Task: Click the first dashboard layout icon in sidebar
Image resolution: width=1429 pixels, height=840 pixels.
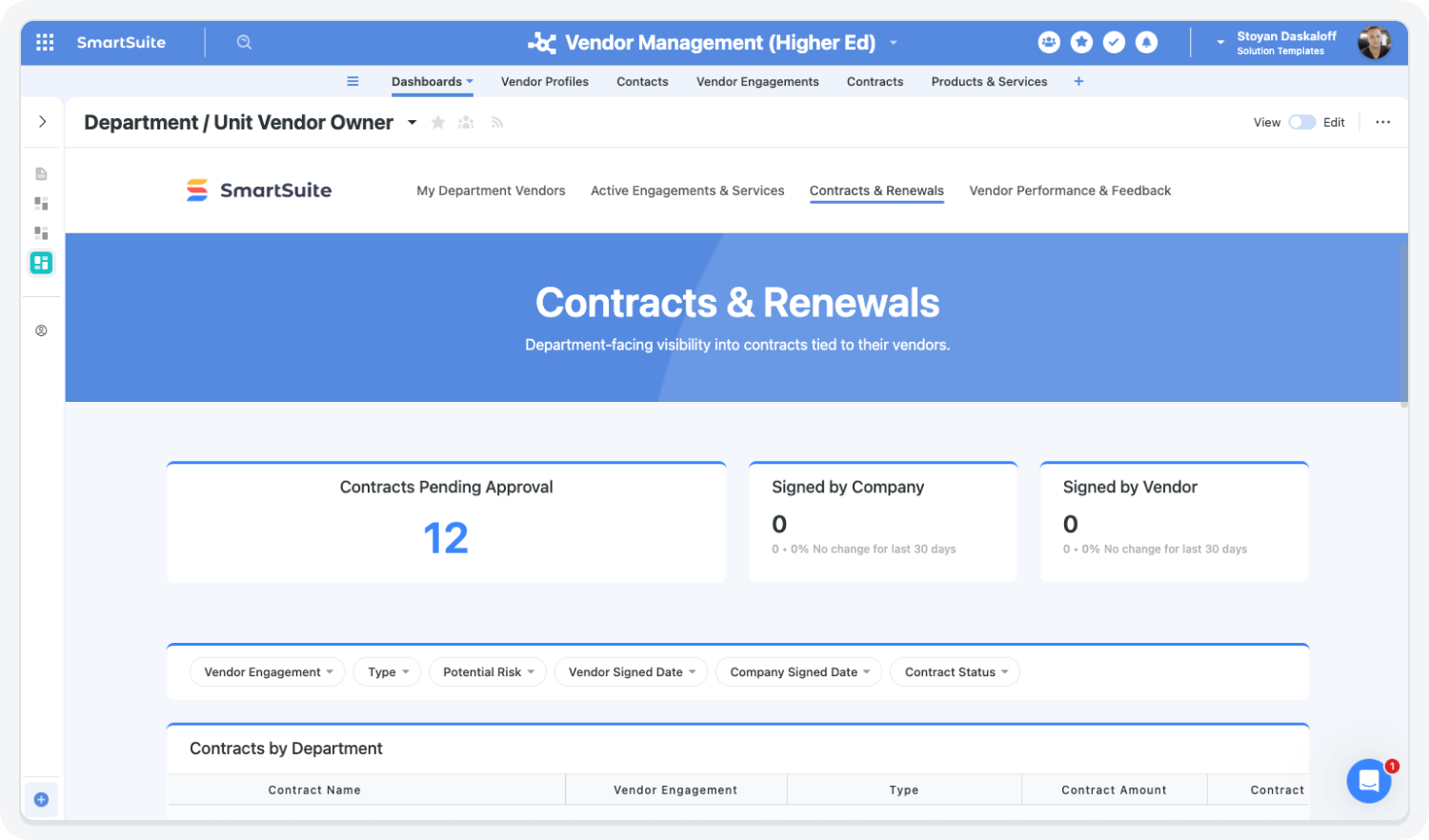Action: (41, 203)
